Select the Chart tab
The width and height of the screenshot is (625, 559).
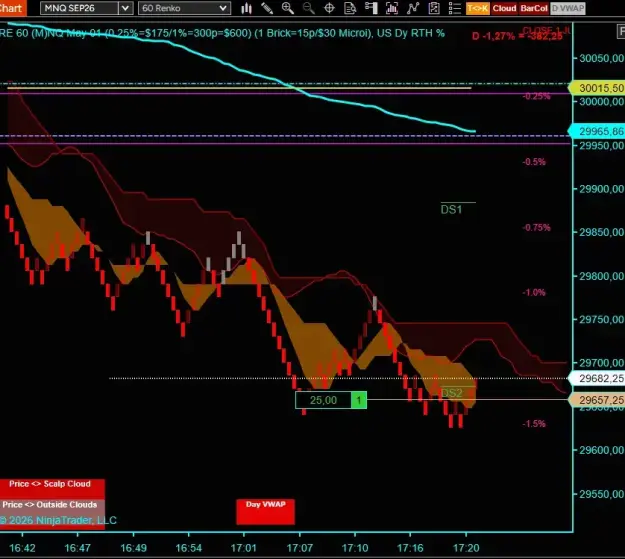[x=12, y=8]
